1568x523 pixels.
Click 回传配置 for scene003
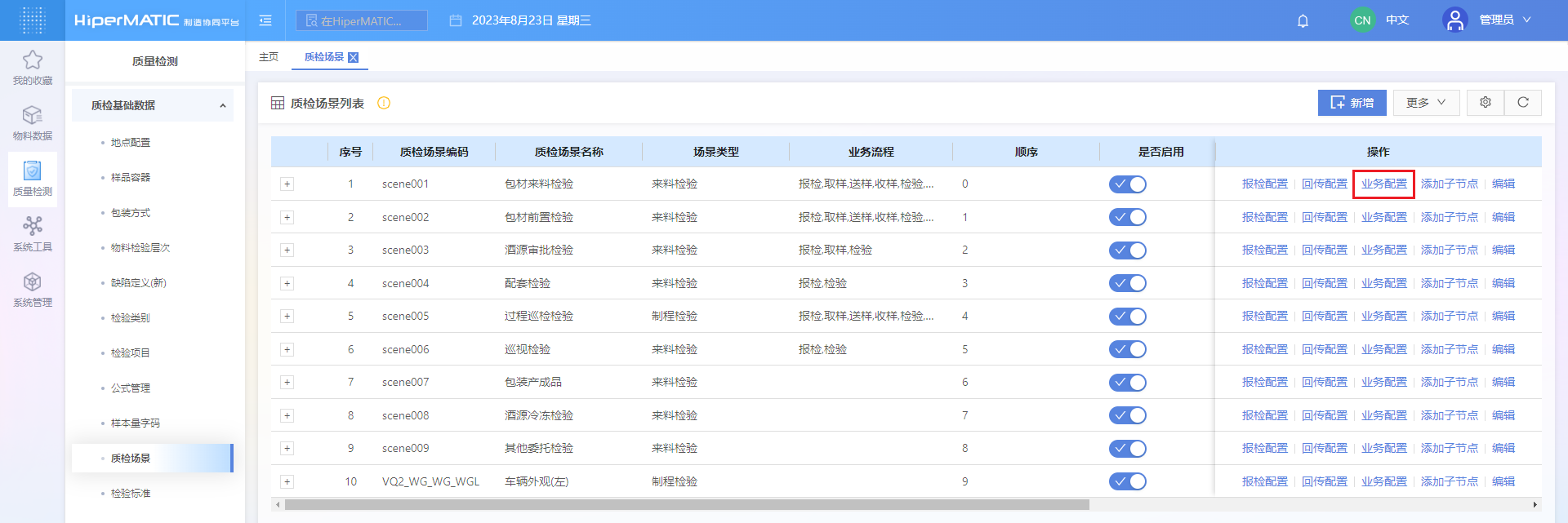[1324, 250]
